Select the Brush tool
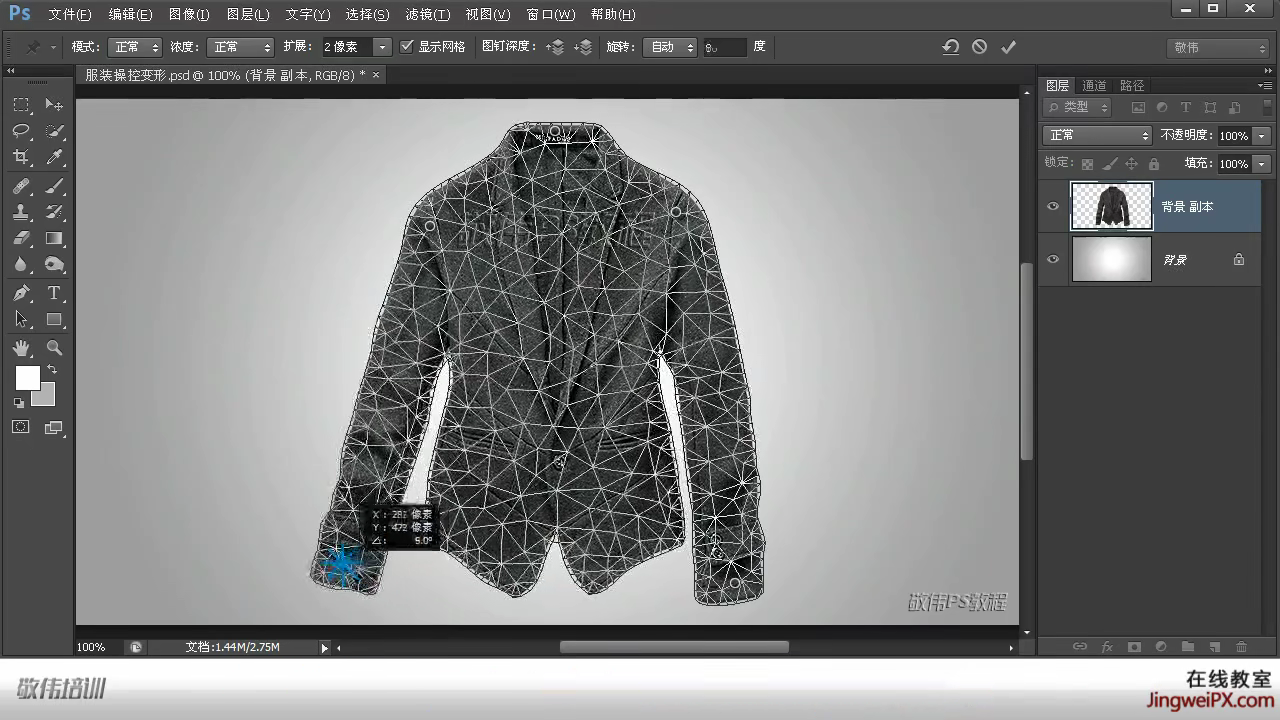Screen dimensions: 1280x720 [x=54, y=186]
